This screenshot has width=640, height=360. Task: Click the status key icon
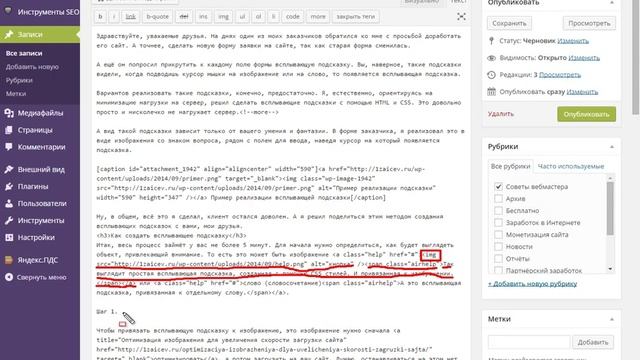[491, 41]
